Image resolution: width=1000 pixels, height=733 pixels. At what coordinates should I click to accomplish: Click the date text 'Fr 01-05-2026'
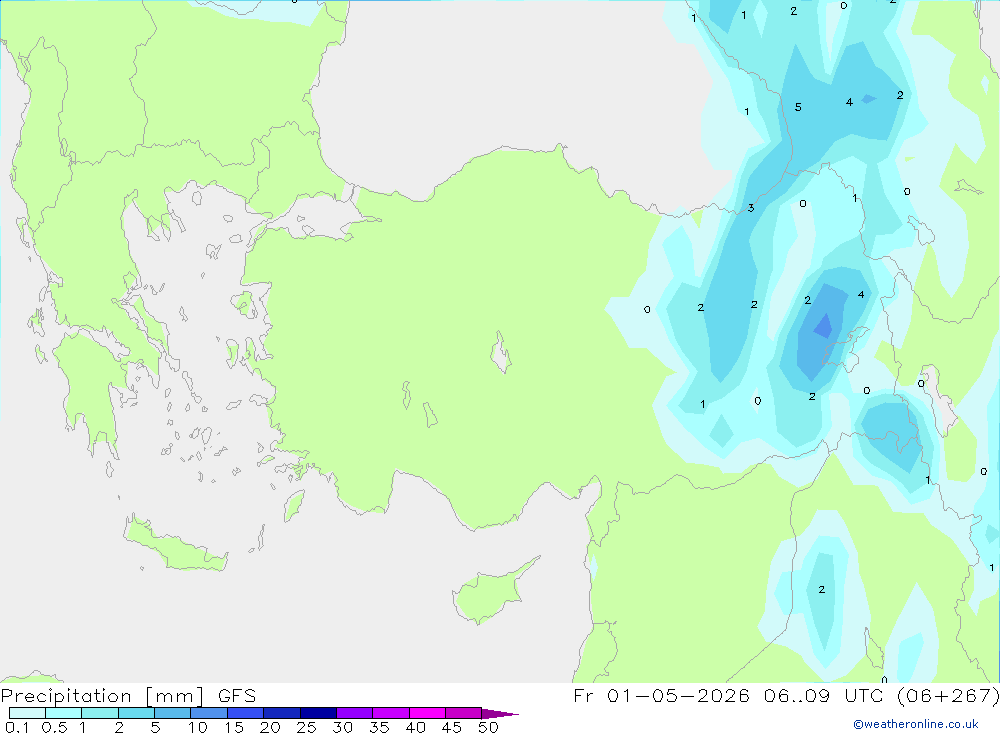pos(661,696)
